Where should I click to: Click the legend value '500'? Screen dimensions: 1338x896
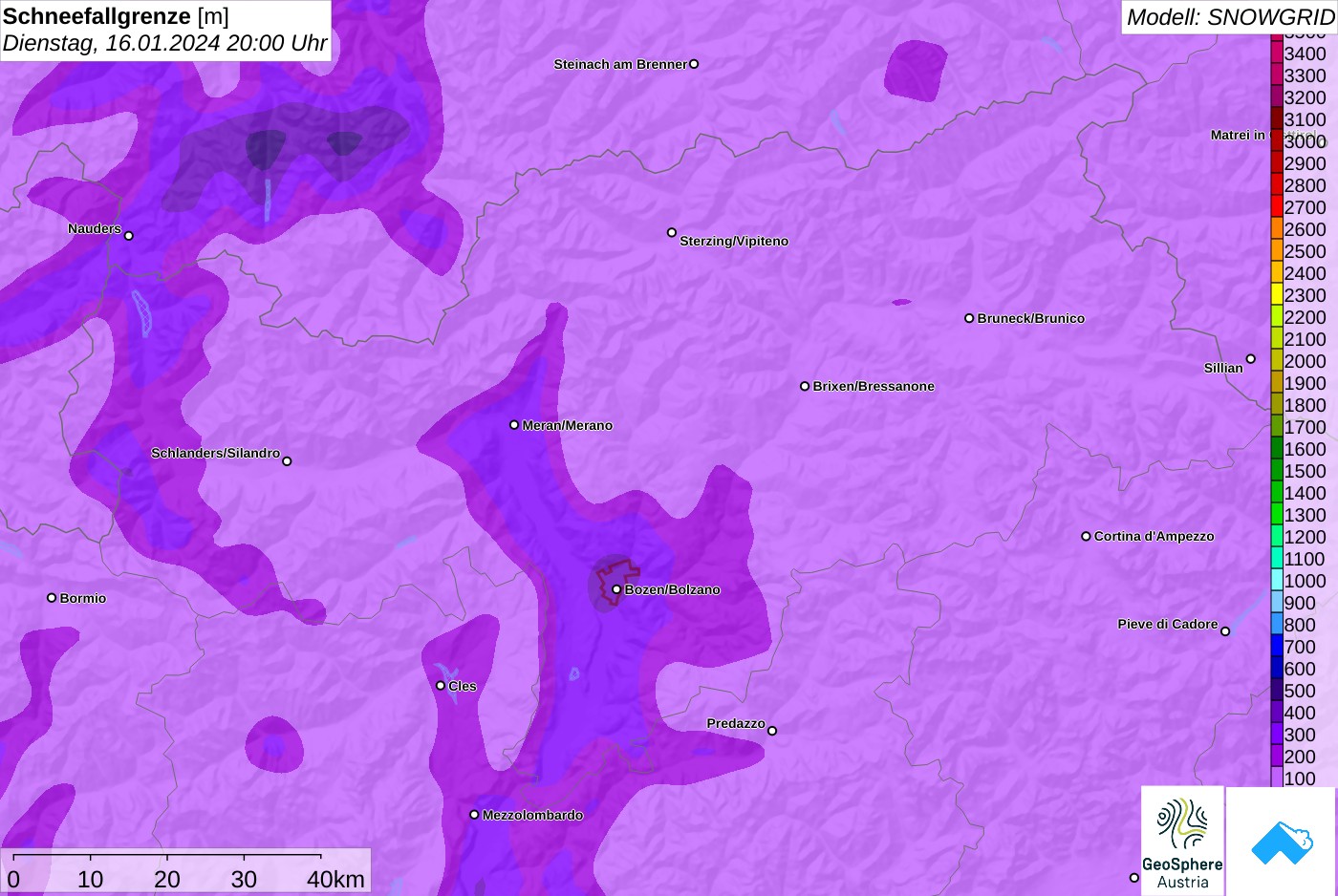[x=1300, y=691]
